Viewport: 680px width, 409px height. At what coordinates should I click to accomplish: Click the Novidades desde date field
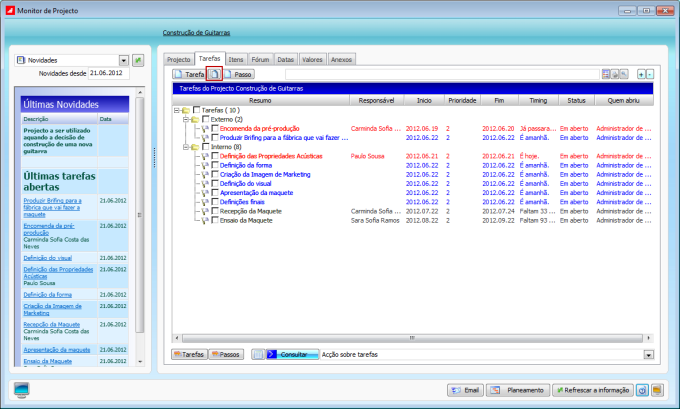click(108, 73)
